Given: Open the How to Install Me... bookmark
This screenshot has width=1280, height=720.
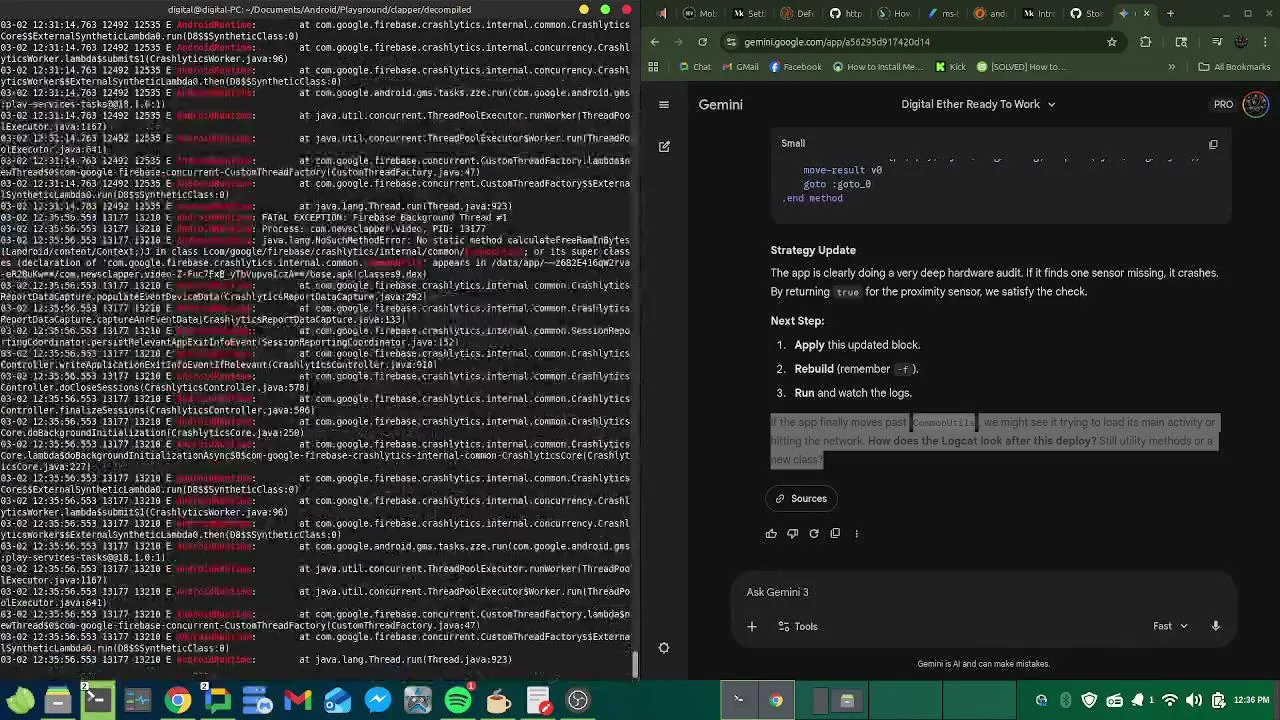Looking at the screenshot, I should 876,67.
